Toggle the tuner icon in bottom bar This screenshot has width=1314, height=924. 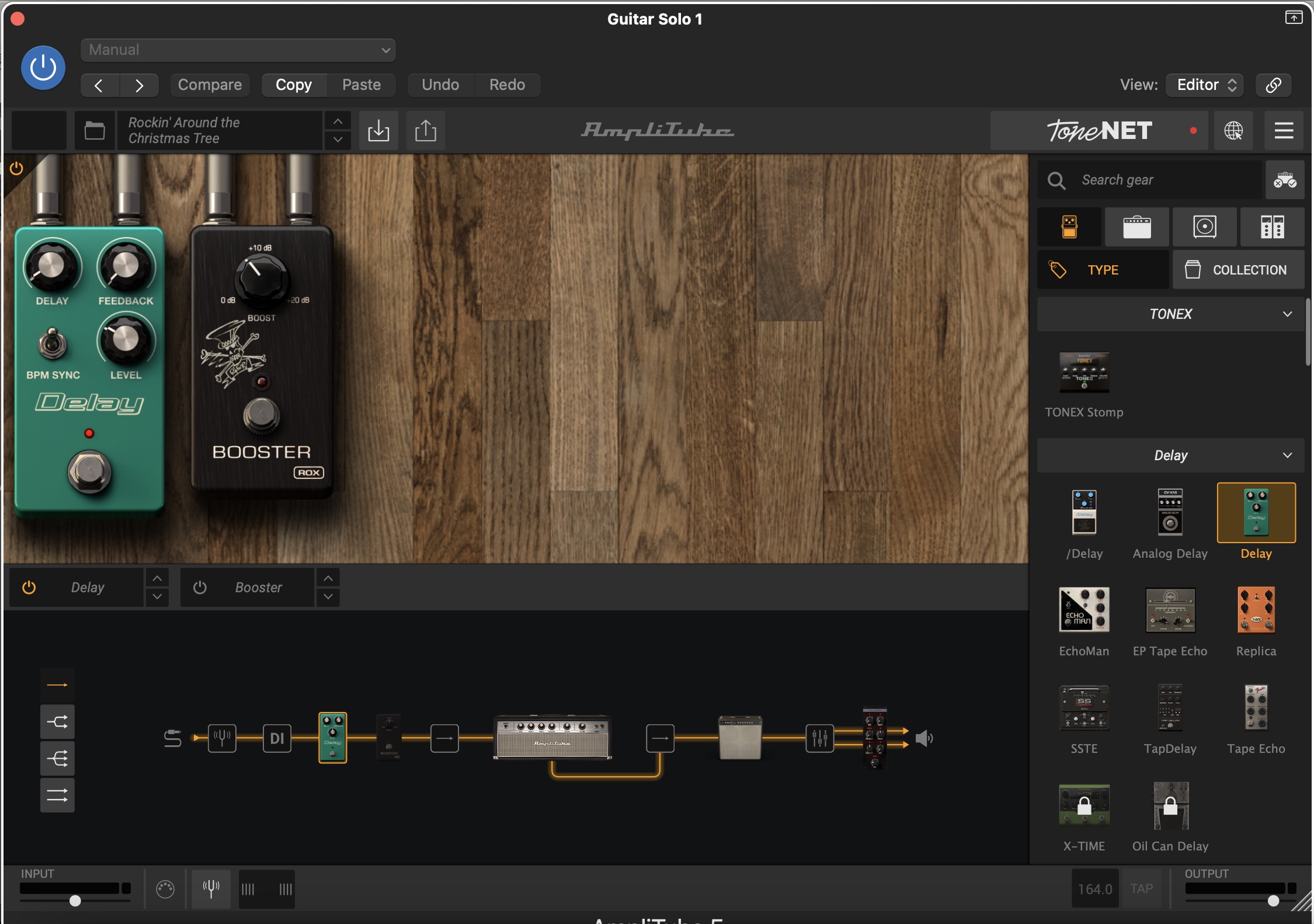(x=211, y=889)
